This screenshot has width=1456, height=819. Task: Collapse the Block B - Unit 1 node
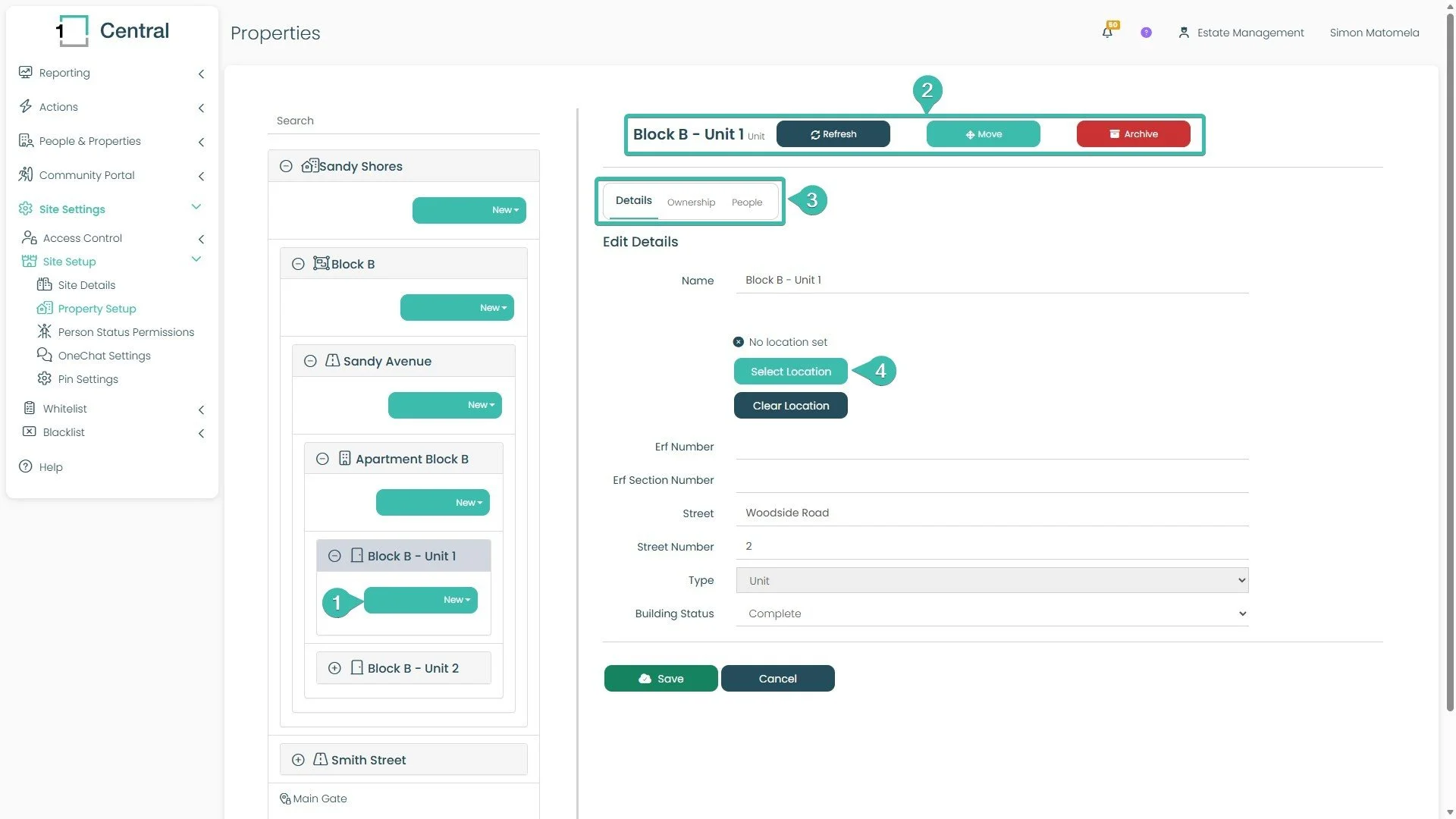pos(334,556)
